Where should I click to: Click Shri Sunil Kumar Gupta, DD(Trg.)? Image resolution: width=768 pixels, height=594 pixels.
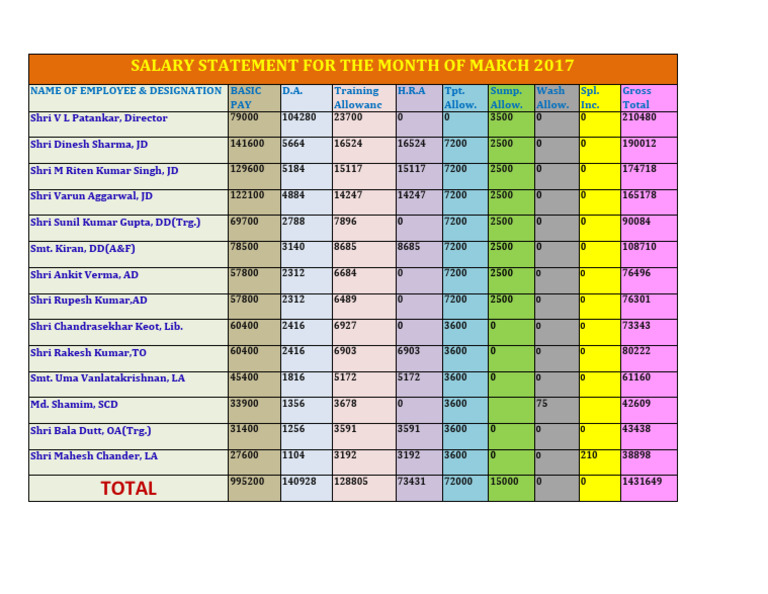116,222
